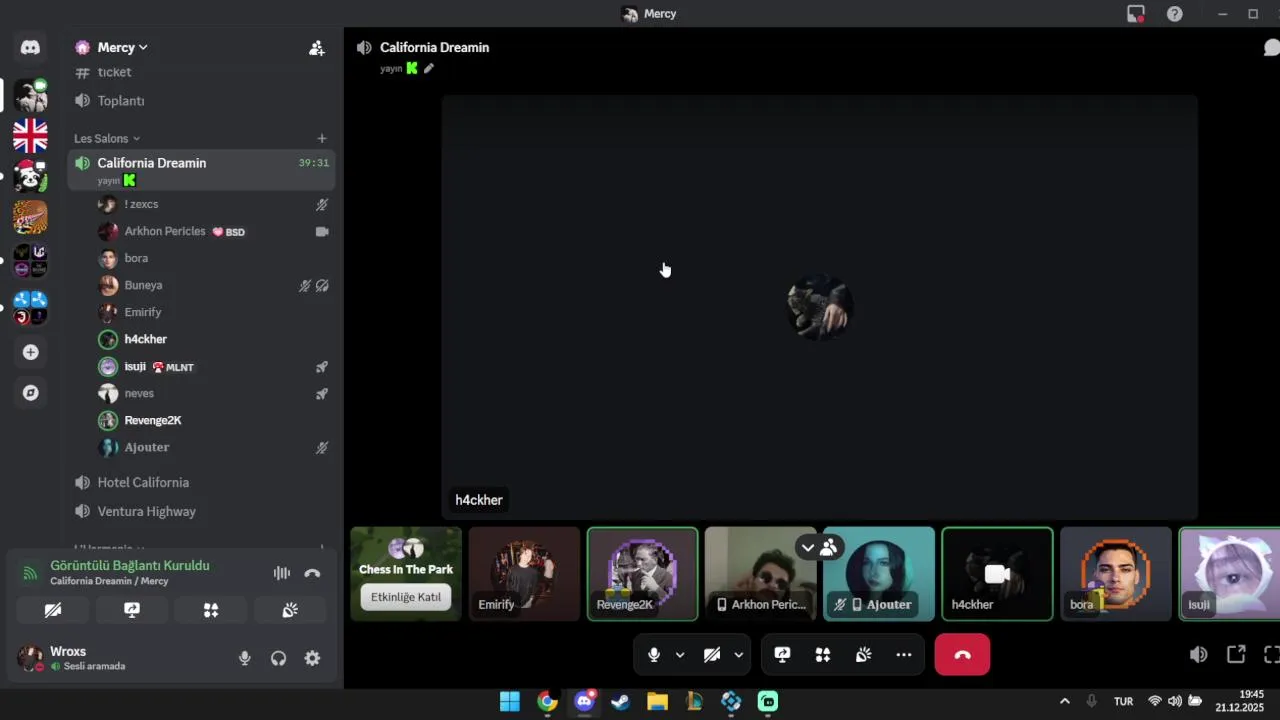Join Hotel California voice channel
The image size is (1280, 720).
(x=200, y=482)
